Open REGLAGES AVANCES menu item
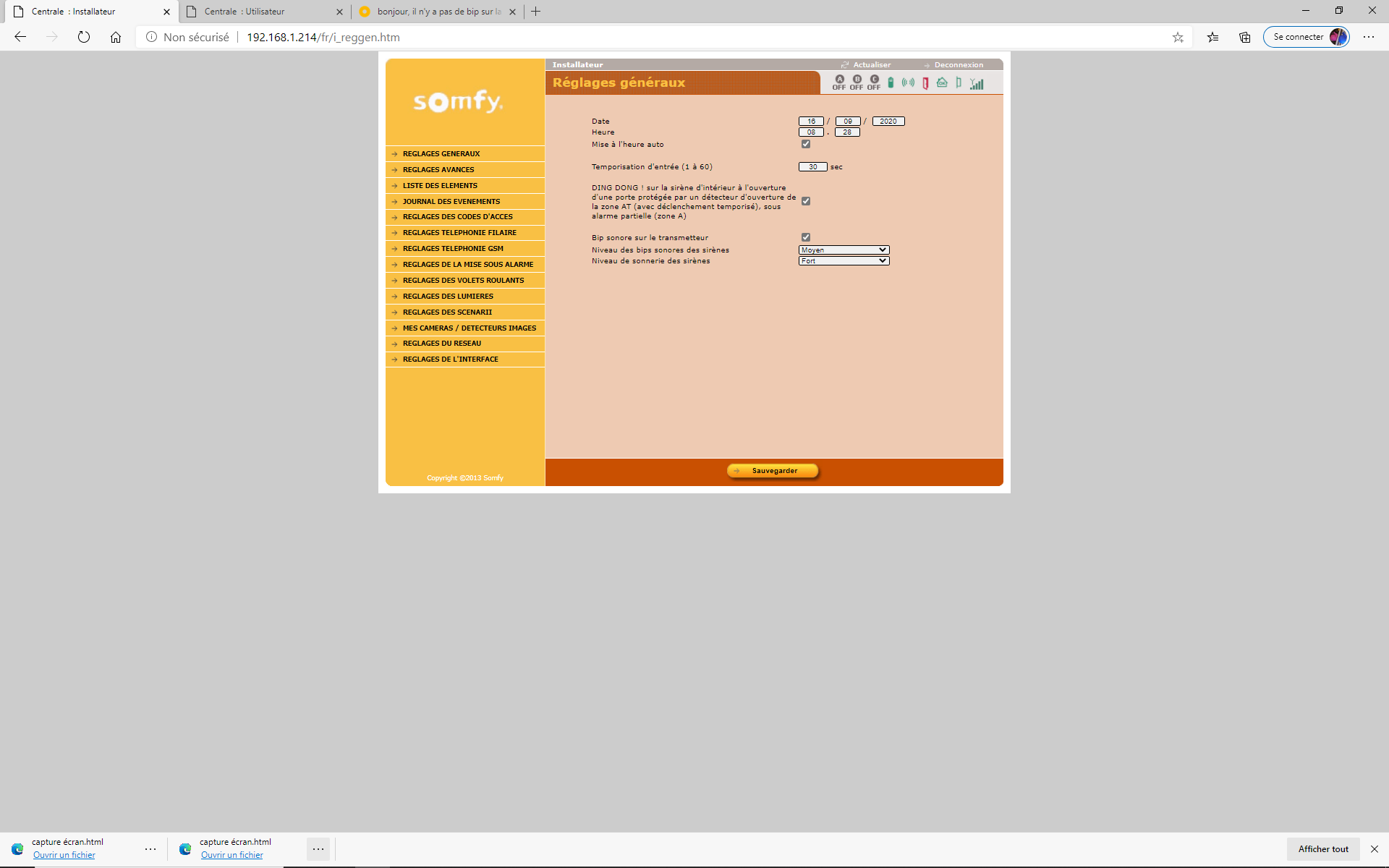The width and height of the screenshot is (1389, 868). (438, 170)
